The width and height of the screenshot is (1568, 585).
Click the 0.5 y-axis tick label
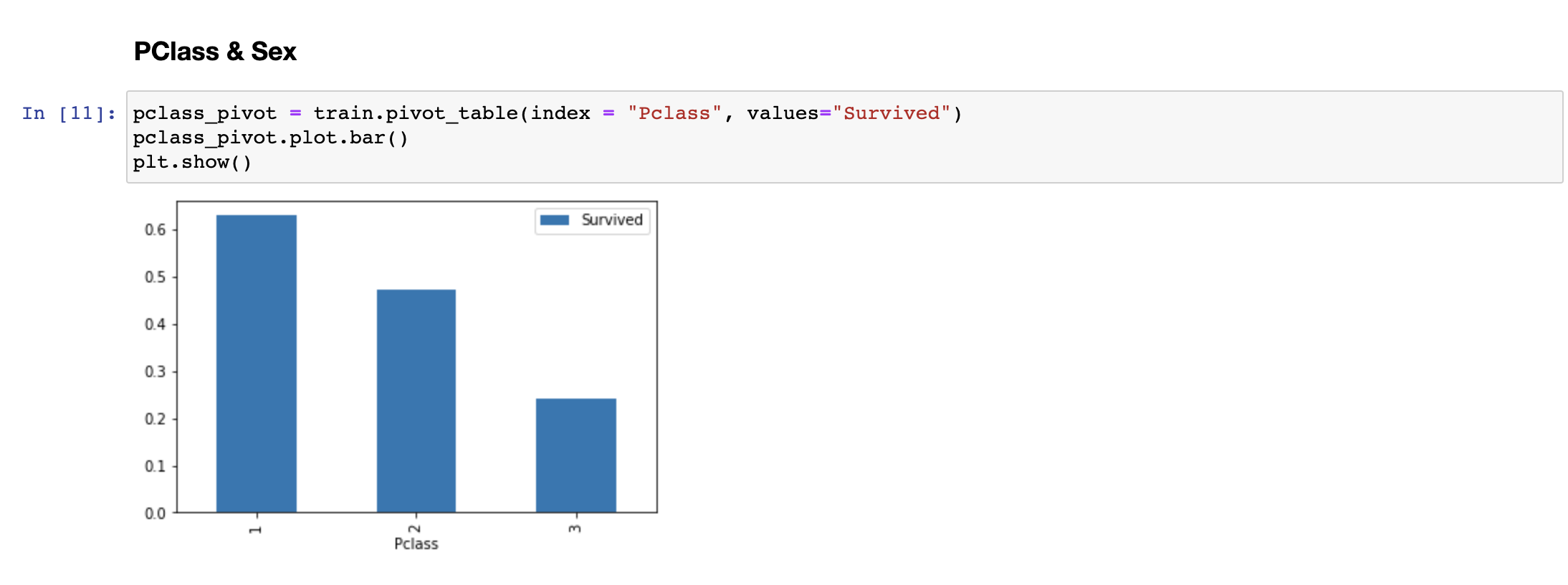pyautogui.click(x=156, y=277)
